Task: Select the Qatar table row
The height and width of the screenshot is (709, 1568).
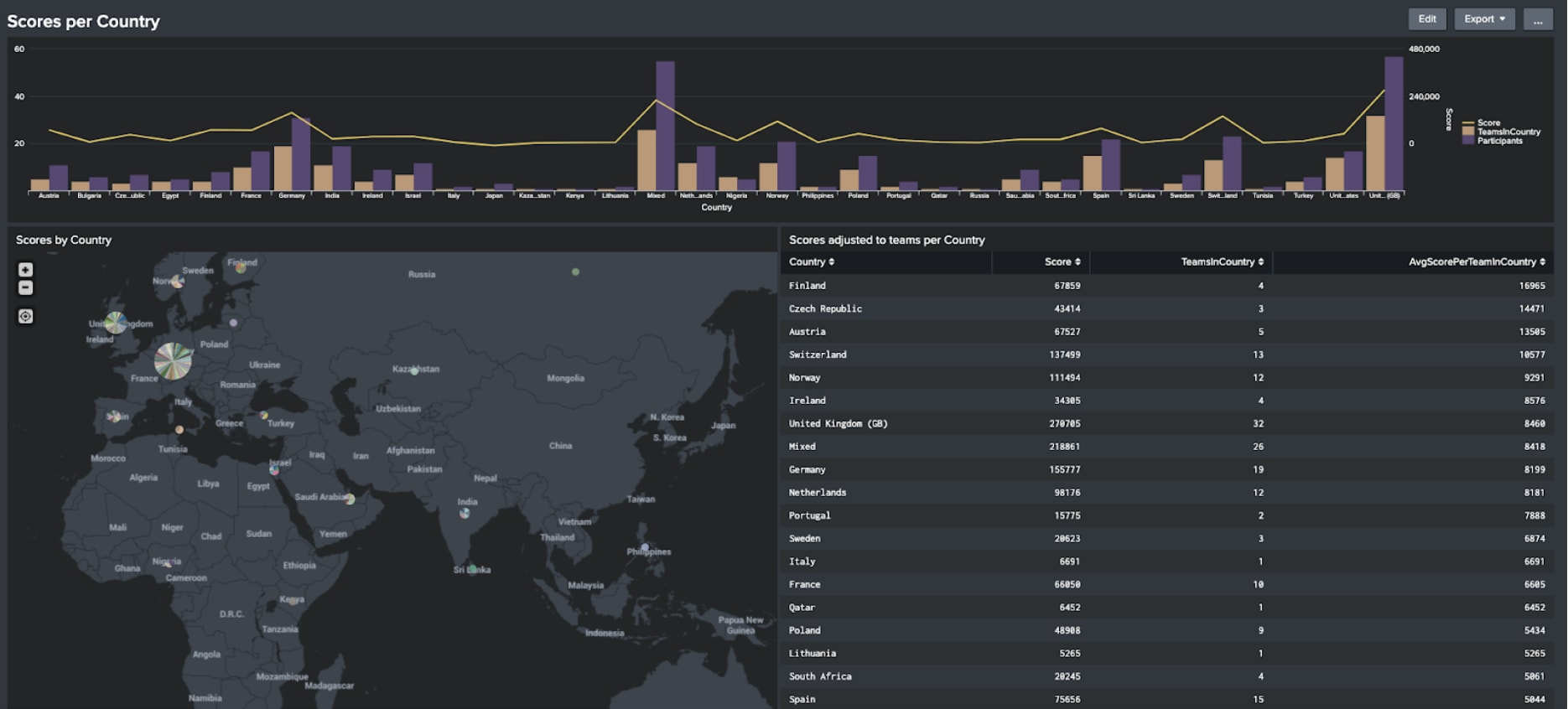Action: (1166, 608)
